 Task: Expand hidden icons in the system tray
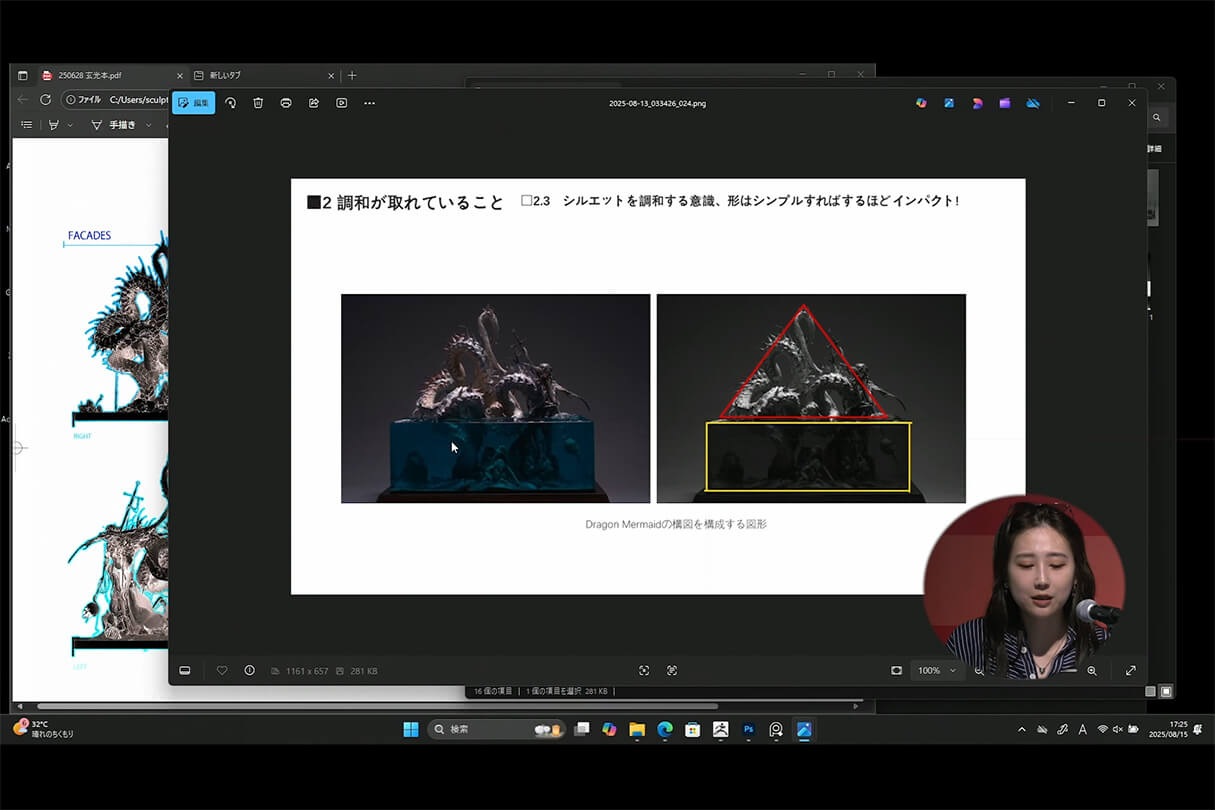(1023, 729)
